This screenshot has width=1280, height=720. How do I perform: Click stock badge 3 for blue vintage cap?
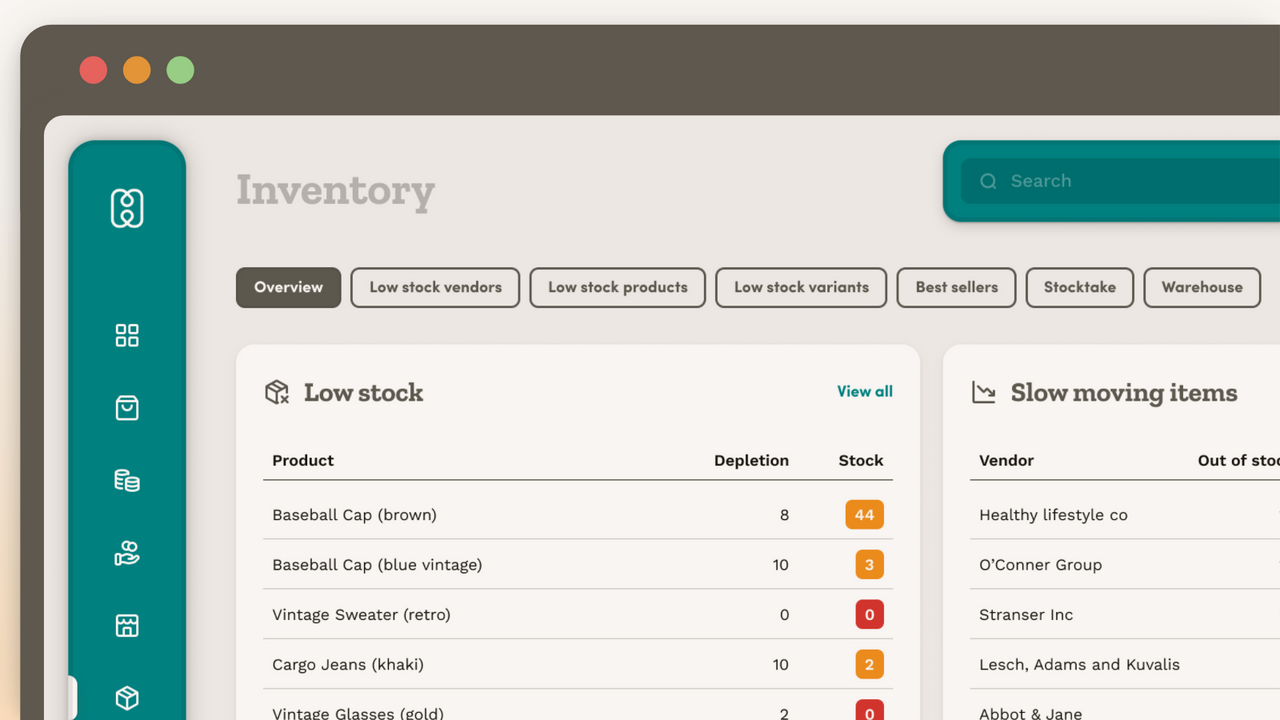[x=869, y=565]
